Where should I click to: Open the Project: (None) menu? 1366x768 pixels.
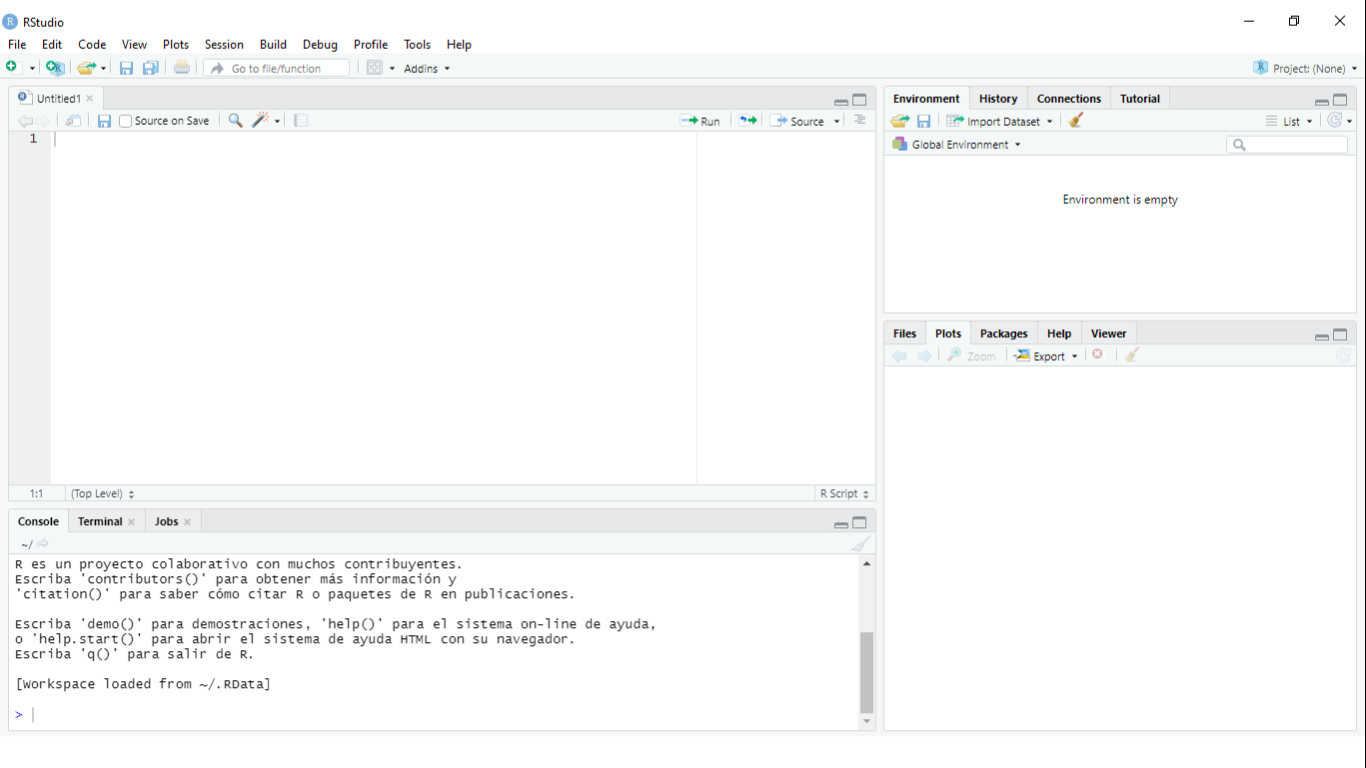(x=1305, y=68)
